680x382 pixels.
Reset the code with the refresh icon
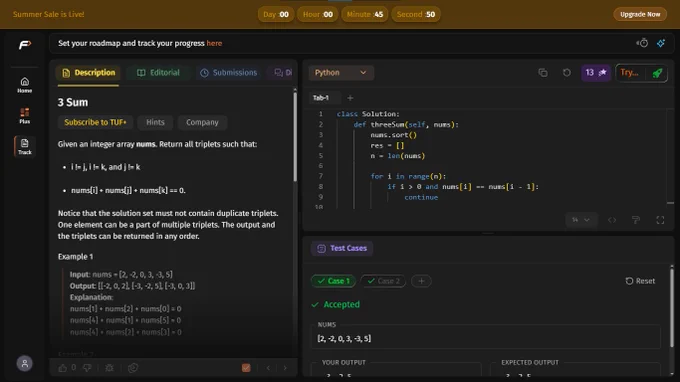566,72
